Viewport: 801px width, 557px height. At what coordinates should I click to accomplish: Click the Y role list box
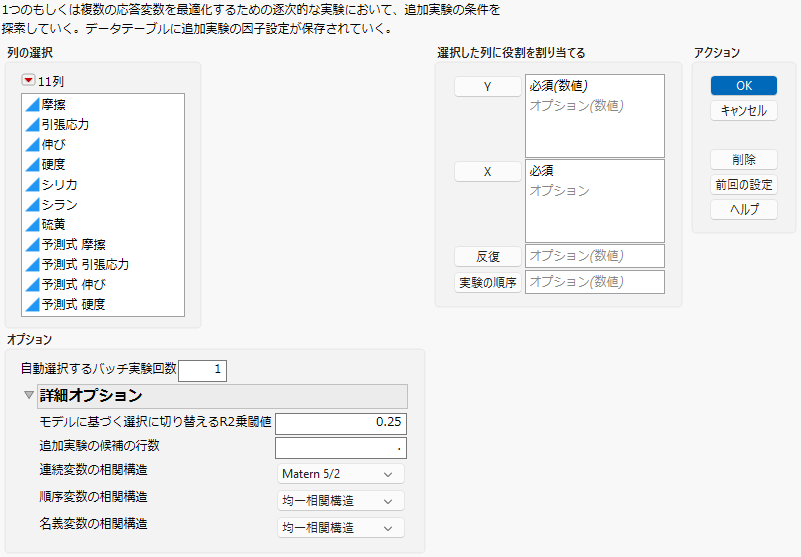[595, 116]
